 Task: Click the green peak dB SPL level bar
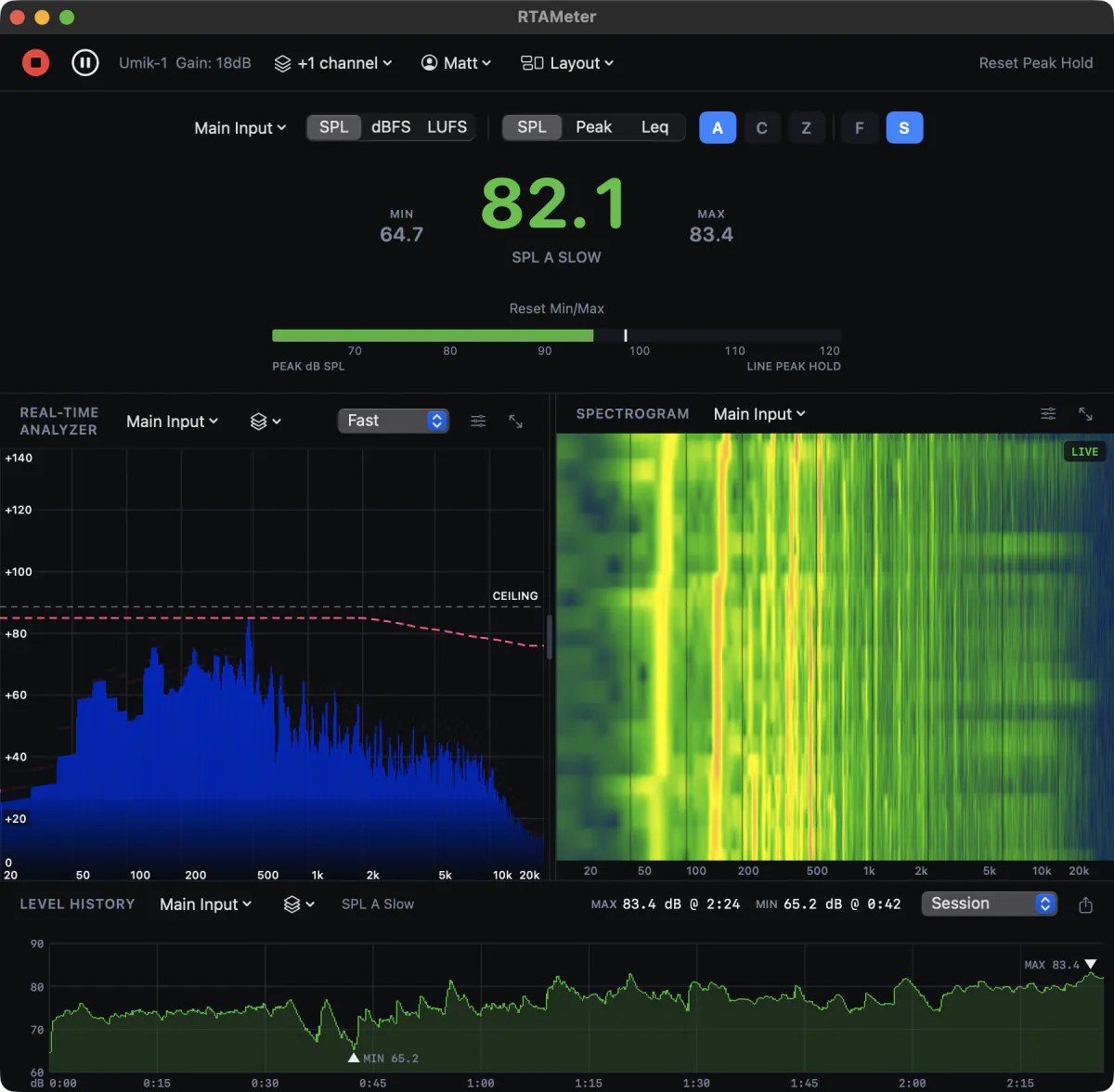click(433, 335)
